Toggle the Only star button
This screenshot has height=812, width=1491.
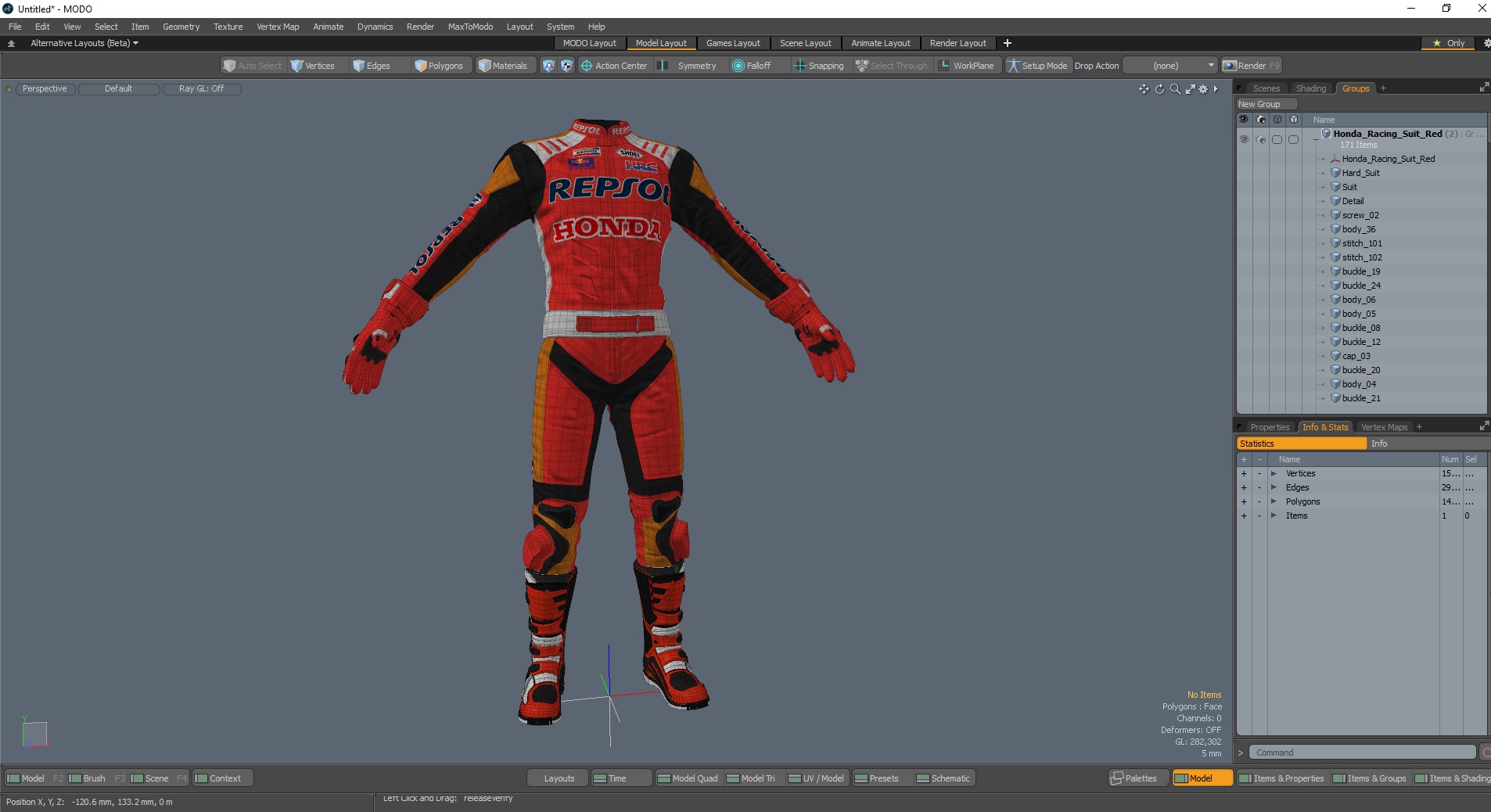pyautogui.click(x=1449, y=43)
